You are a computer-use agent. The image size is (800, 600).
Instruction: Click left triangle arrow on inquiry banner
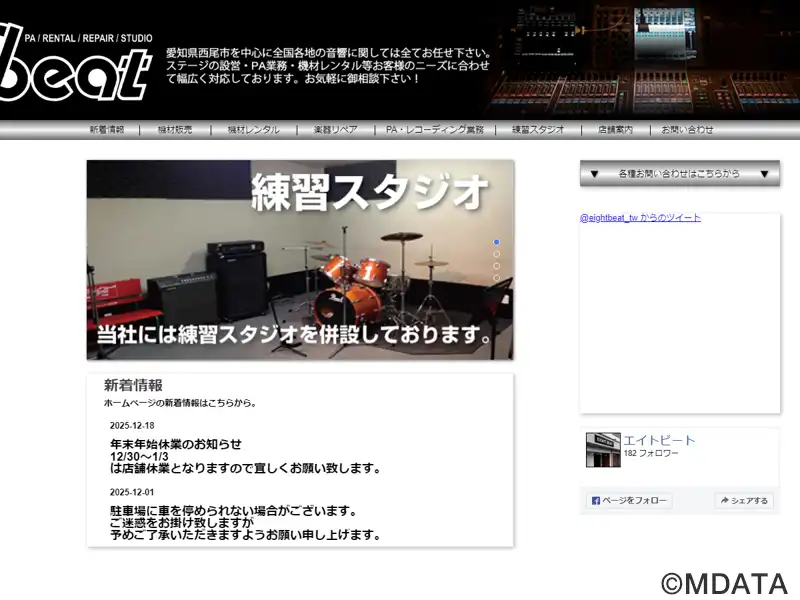pyautogui.click(x=594, y=174)
